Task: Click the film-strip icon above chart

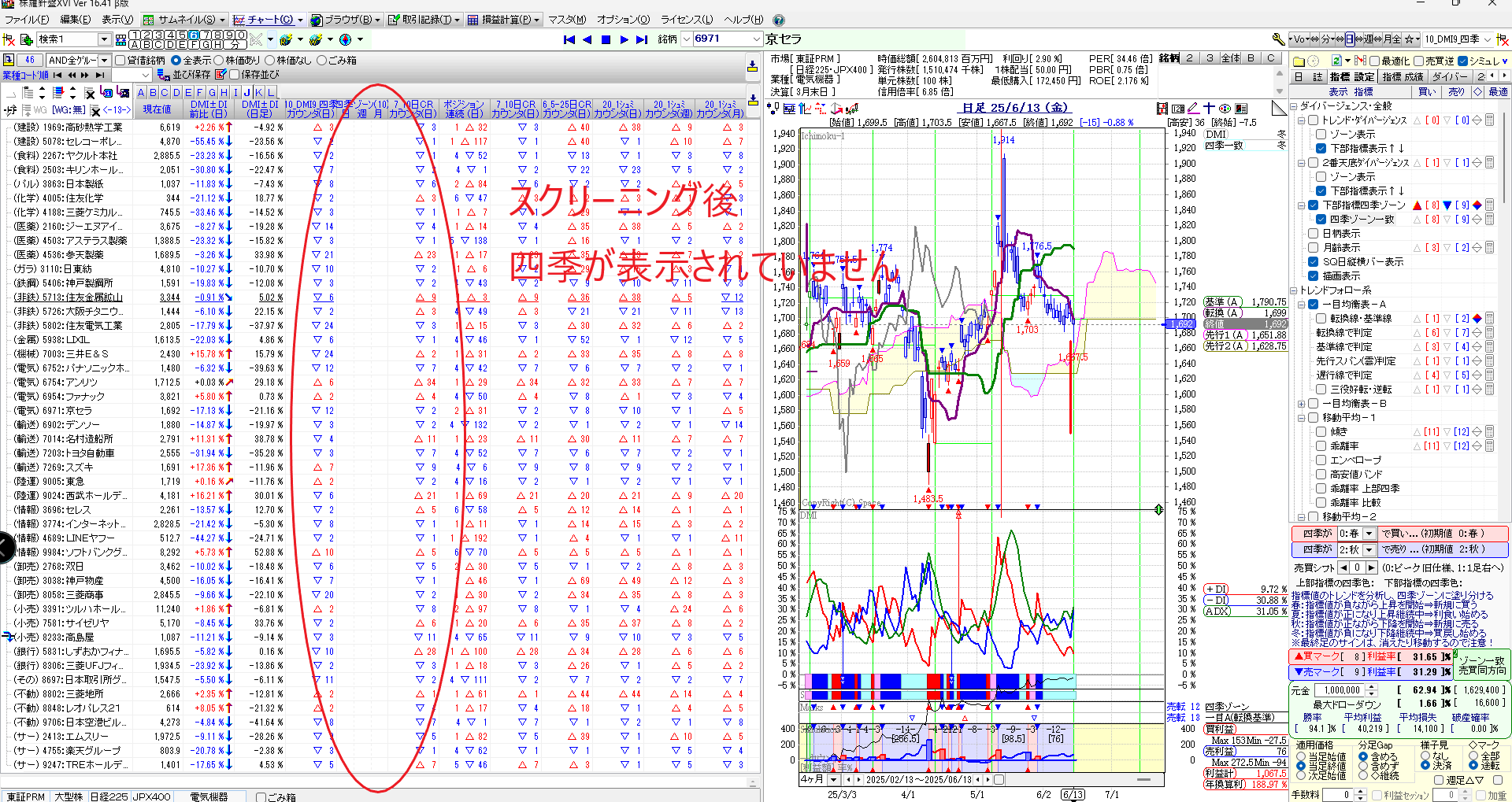Action: [x=1162, y=109]
